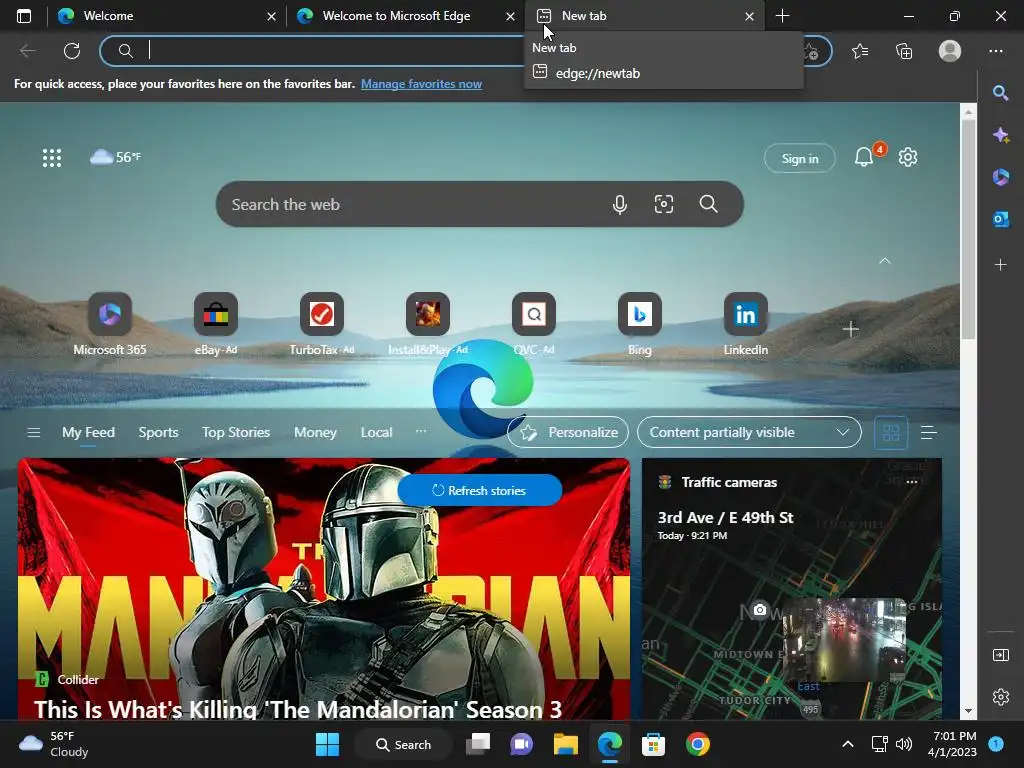Viewport: 1024px width, 768px height.
Task: Start visual search camera icon
Action: point(664,204)
